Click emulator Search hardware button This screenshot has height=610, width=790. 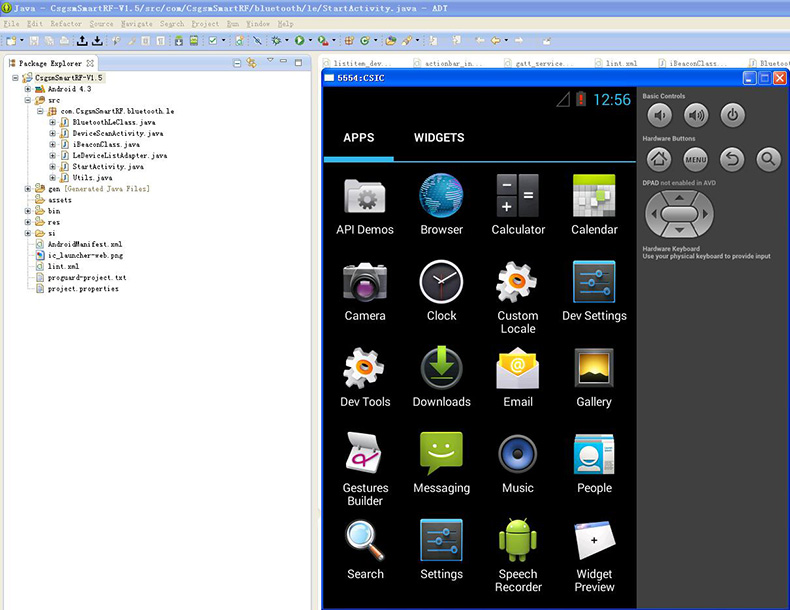point(768,159)
